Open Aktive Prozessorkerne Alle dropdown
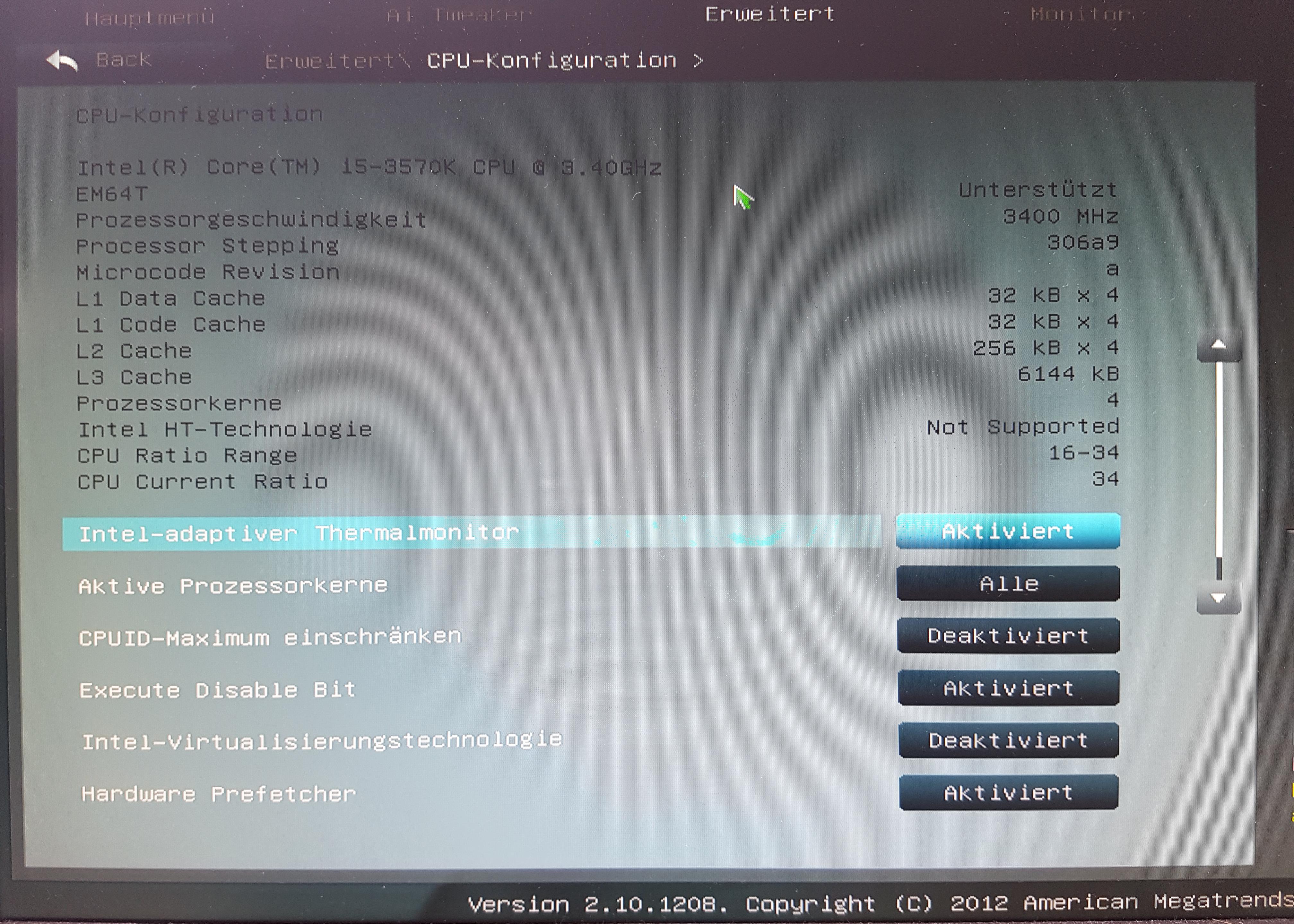The height and width of the screenshot is (924, 1294). 1008,584
